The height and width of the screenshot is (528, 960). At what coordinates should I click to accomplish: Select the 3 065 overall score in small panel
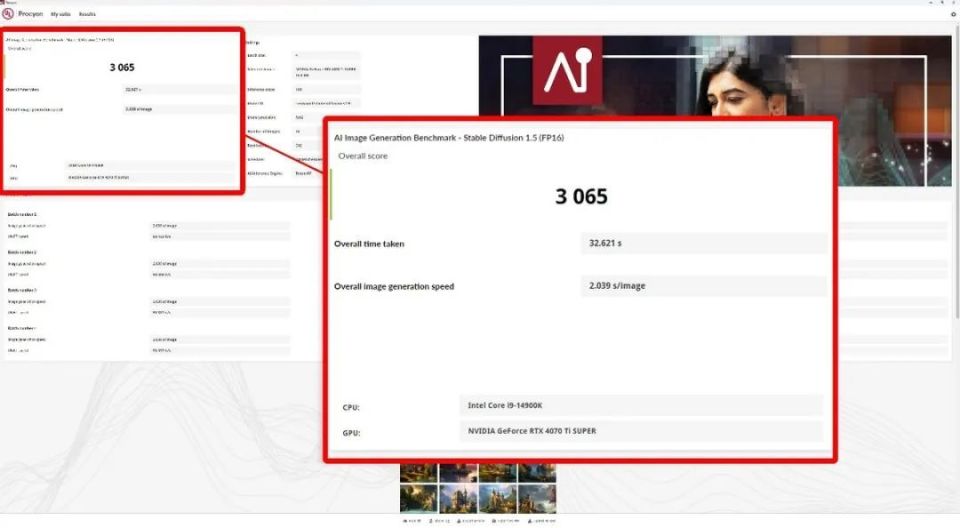point(122,67)
